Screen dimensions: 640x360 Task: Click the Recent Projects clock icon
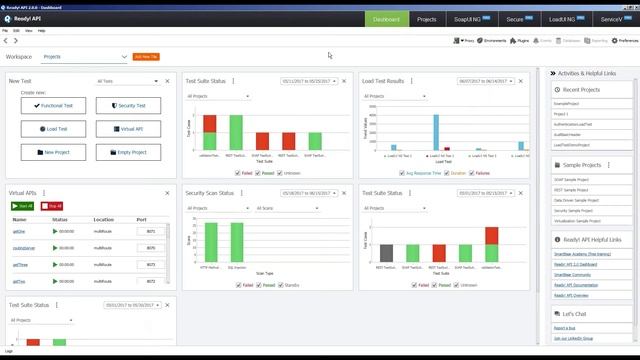click(557, 89)
